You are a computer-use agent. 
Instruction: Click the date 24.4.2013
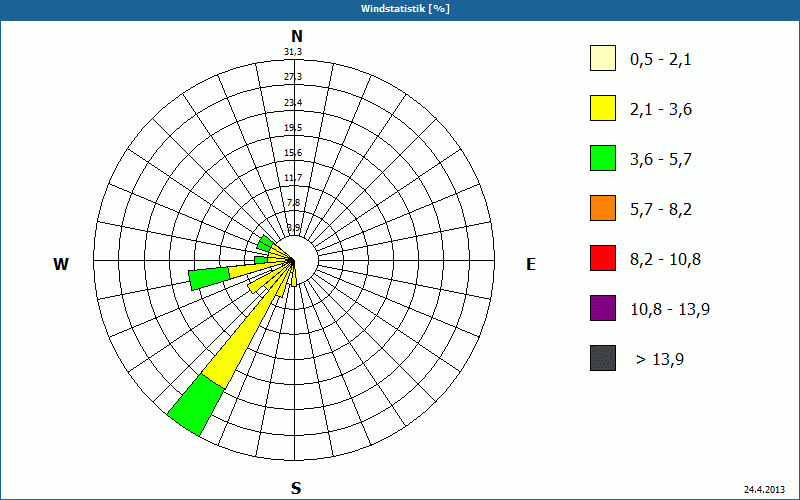pyautogui.click(x=764, y=490)
